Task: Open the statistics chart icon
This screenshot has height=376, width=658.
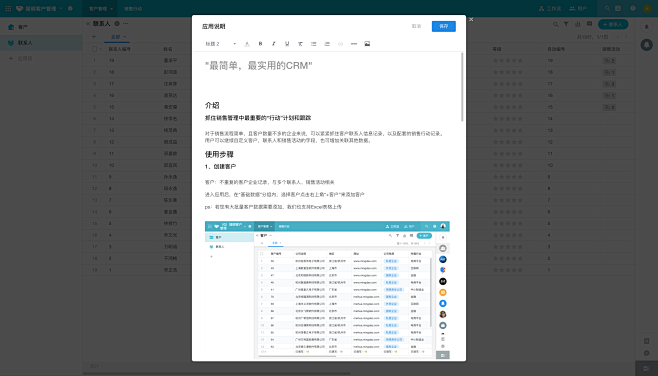Action: (577, 24)
